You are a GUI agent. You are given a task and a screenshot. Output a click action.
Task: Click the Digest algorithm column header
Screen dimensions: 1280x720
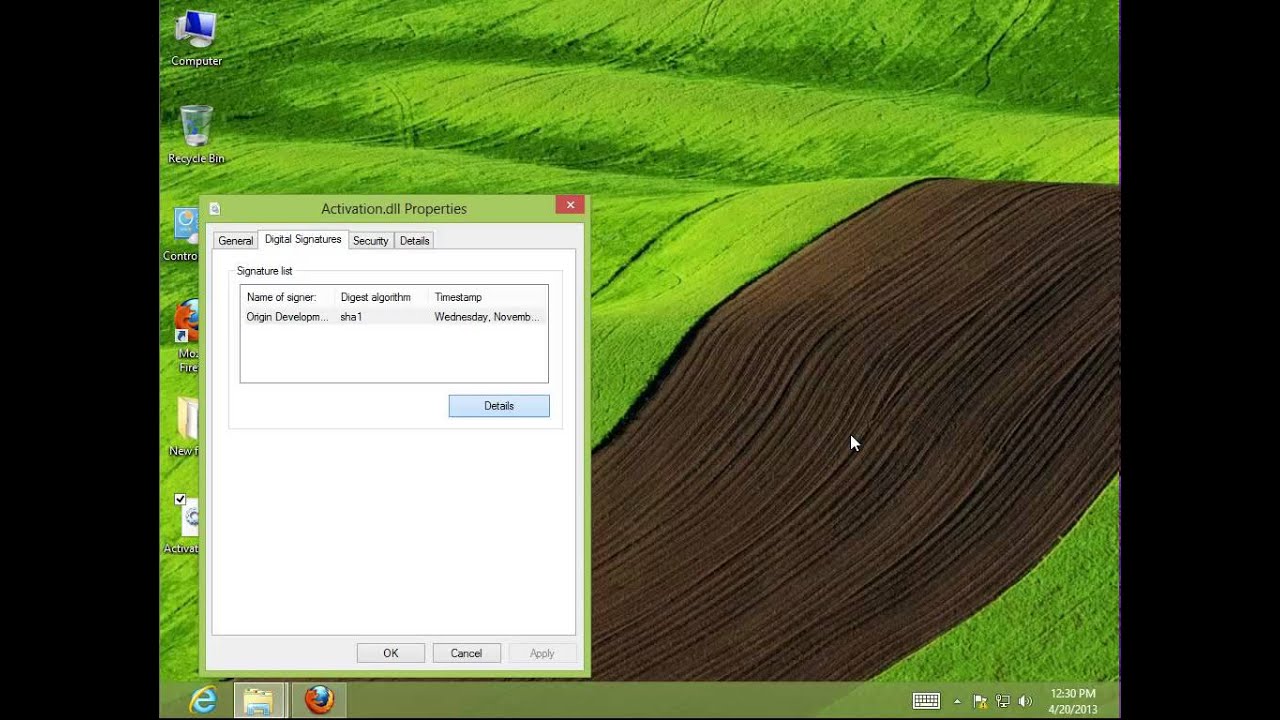click(x=381, y=297)
